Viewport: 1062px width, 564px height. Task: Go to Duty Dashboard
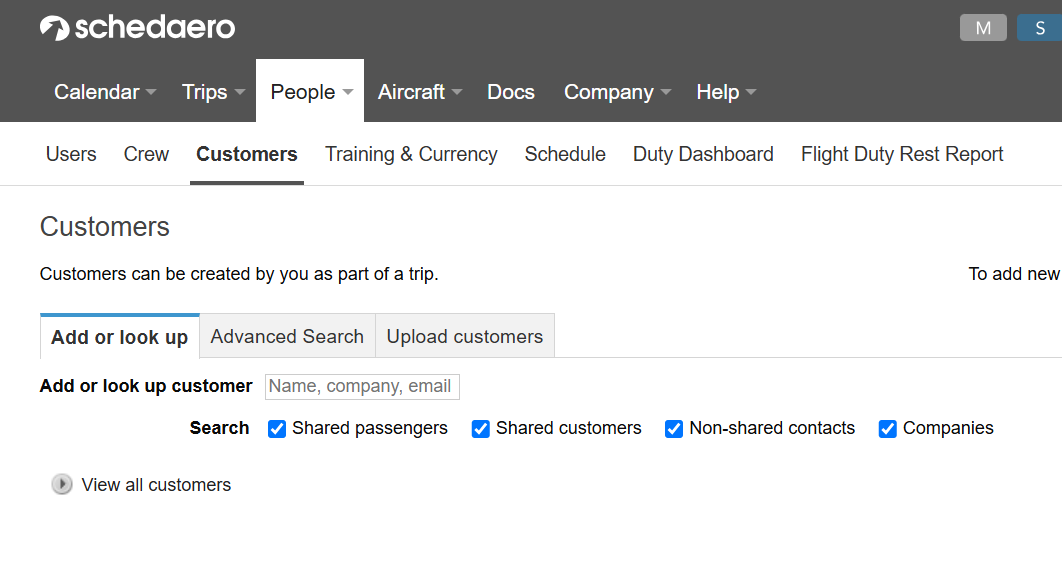pos(703,154)
